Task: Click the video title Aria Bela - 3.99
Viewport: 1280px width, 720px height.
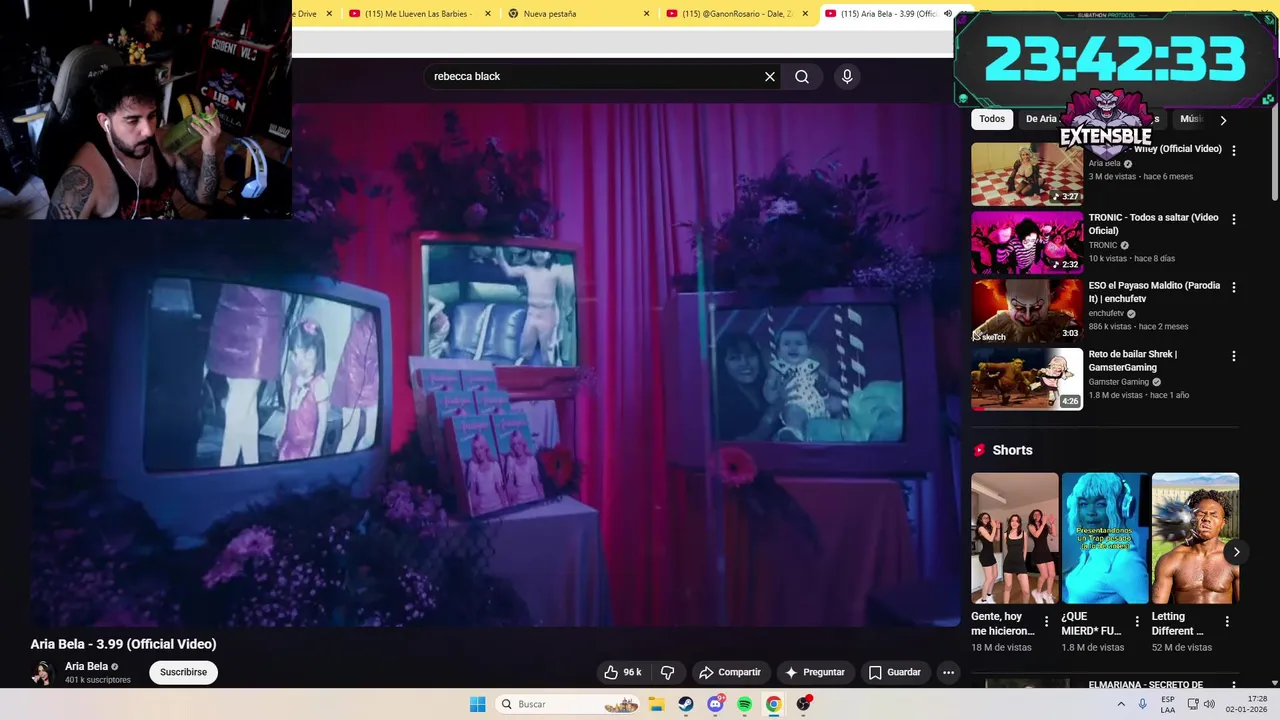Action: click(123, 644)
